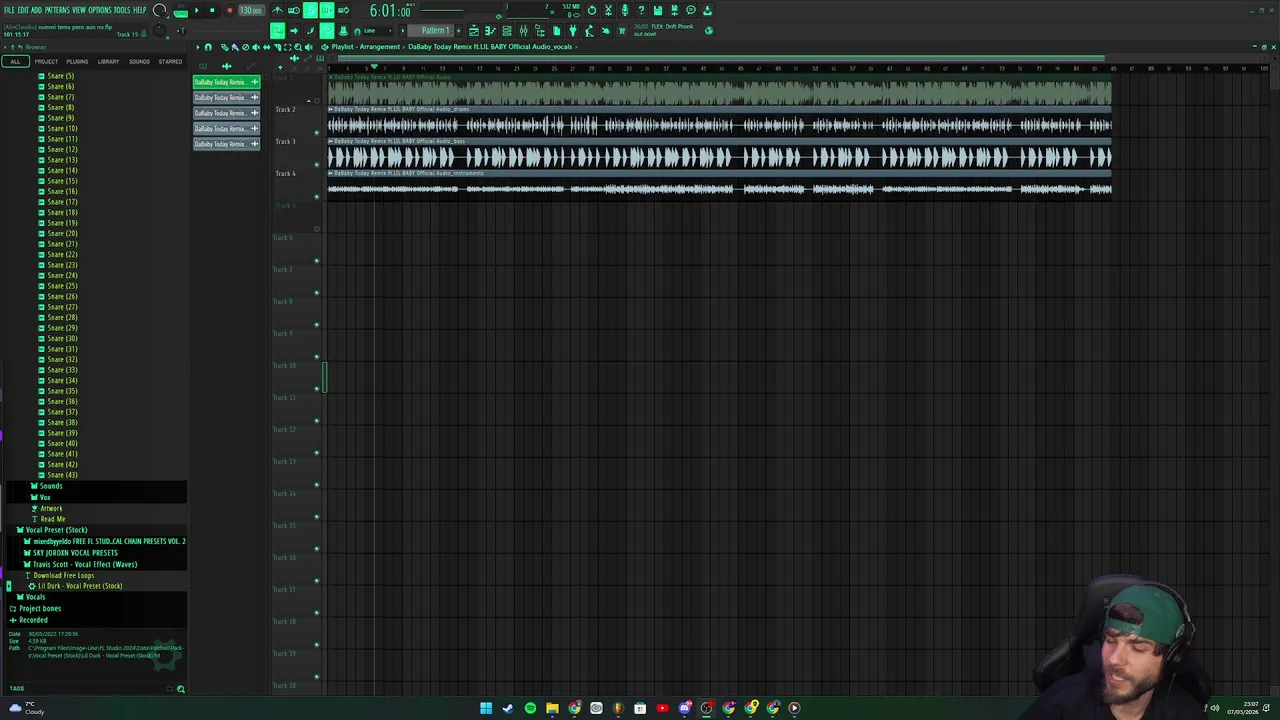Viewport: 1280px width, 720px height.
Task: Open the Windows Start button
Action: click(x=486, y=708)
